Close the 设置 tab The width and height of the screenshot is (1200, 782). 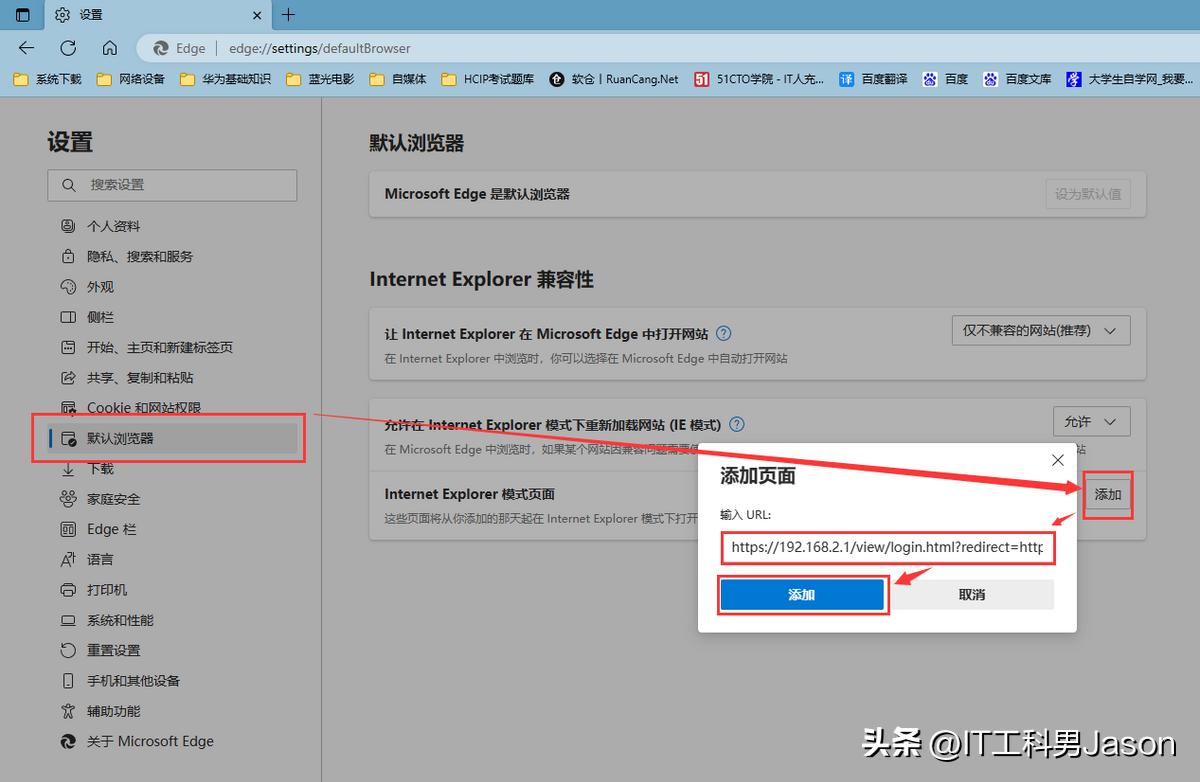[x=257, y=15]
